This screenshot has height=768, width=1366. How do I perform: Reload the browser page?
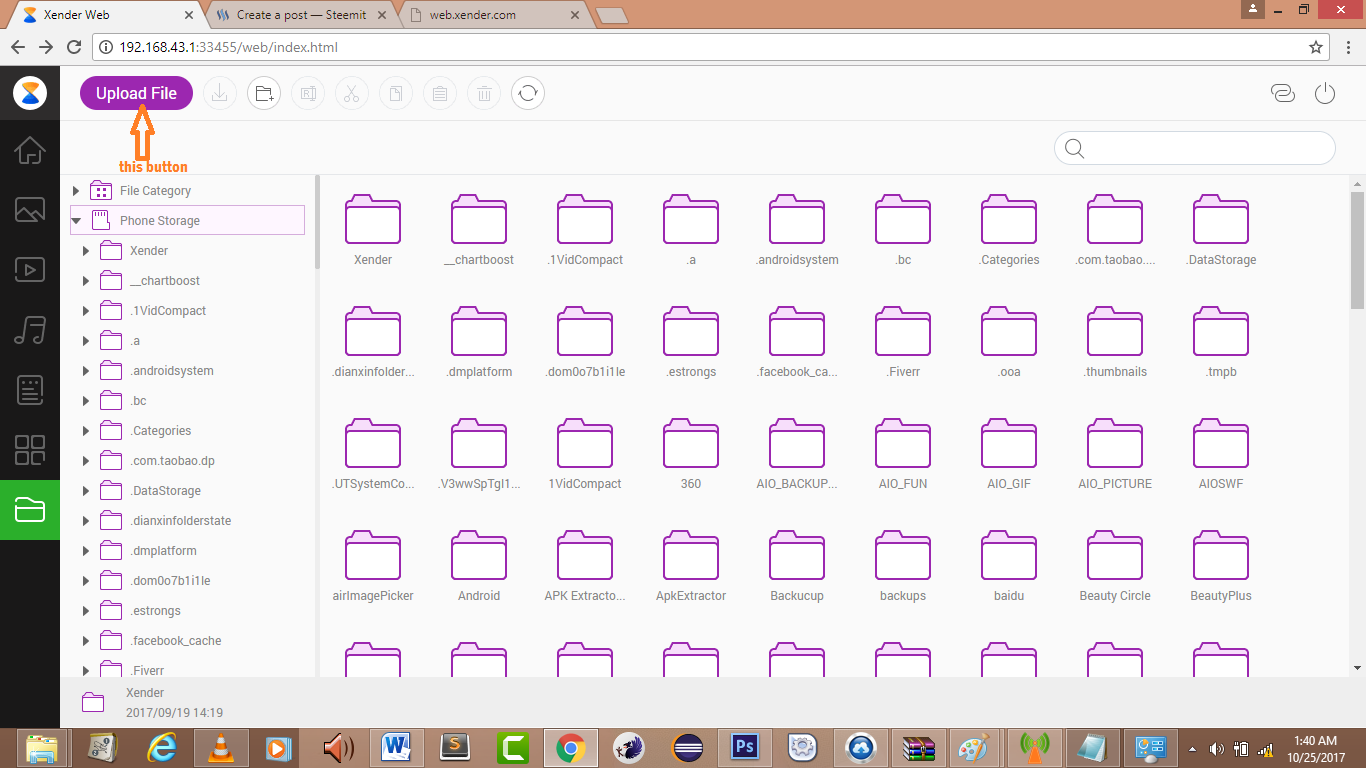tap(73, 47)
